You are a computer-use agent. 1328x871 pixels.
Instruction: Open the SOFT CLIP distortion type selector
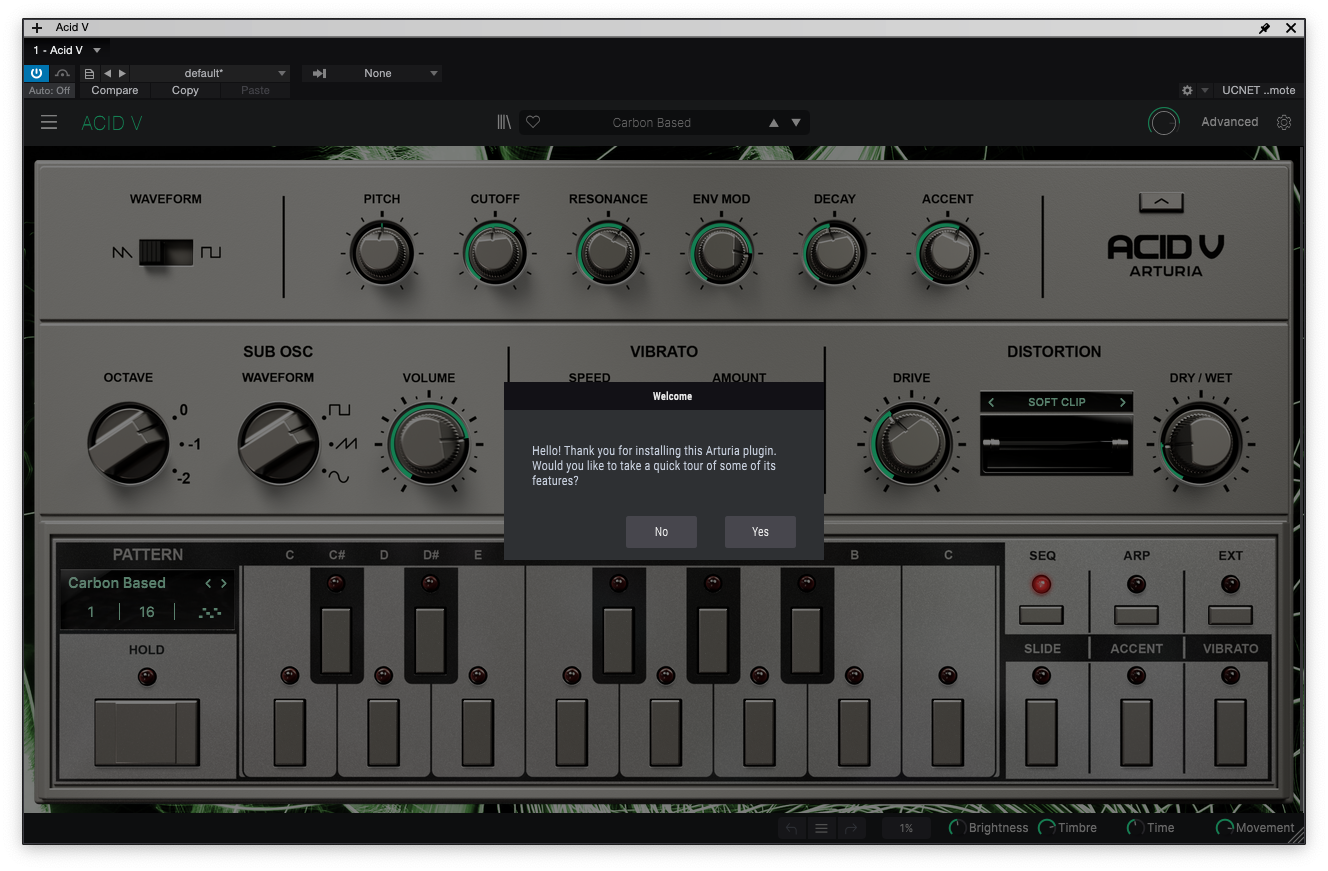pyautogui.click(x=1057, y=402)
